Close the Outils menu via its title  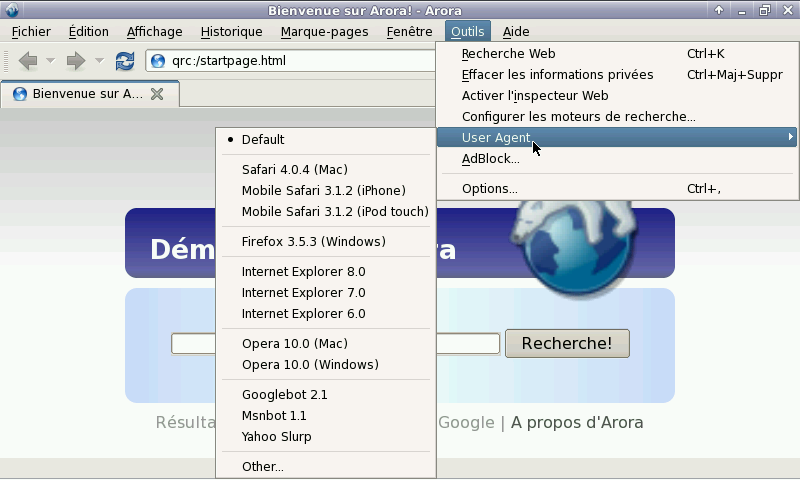[467, 32]
